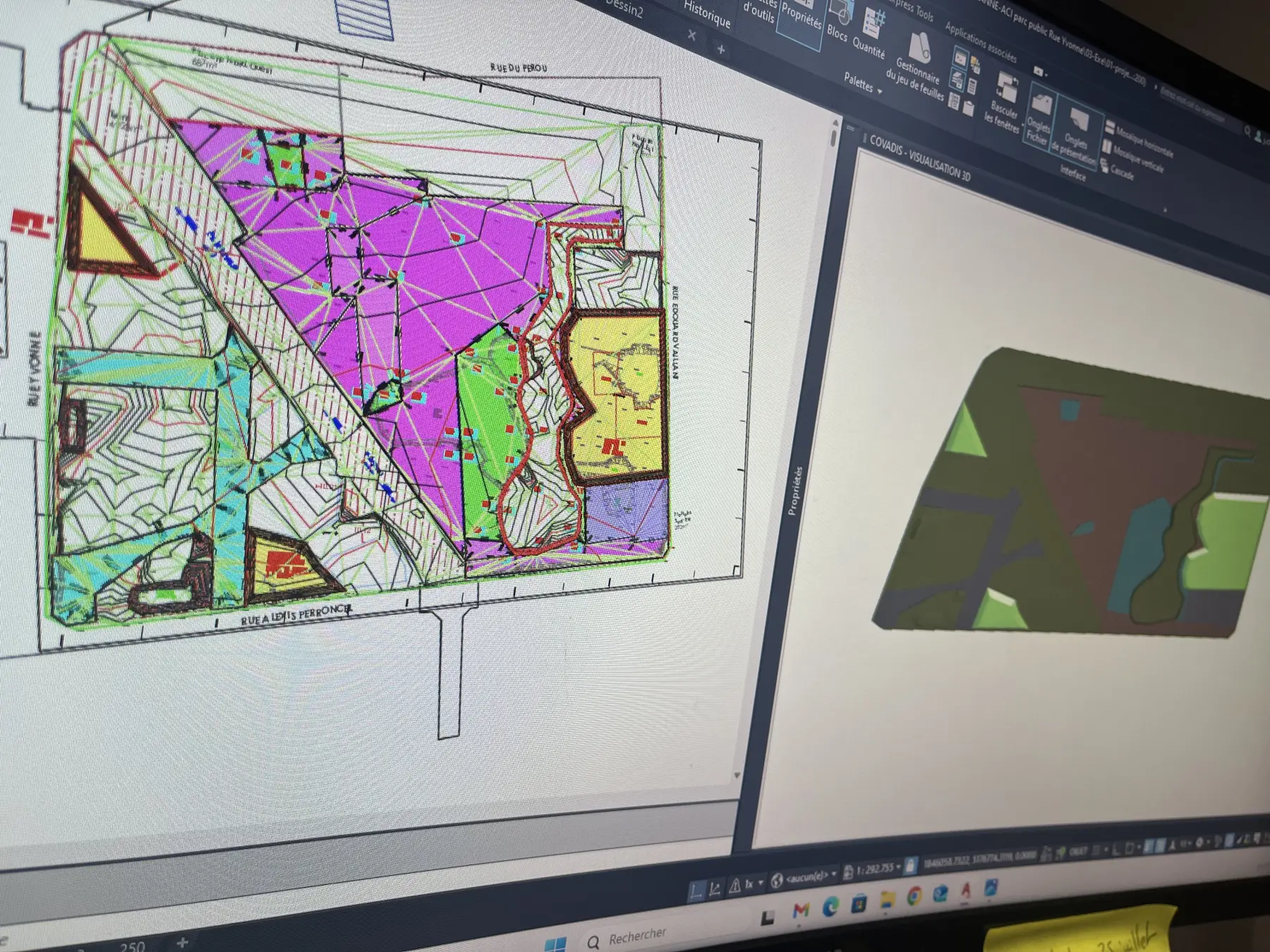Click the RUE YVONNE street label
Image resolution: width=1270 pixels, height=952 pixels.
tap(33, 368)
